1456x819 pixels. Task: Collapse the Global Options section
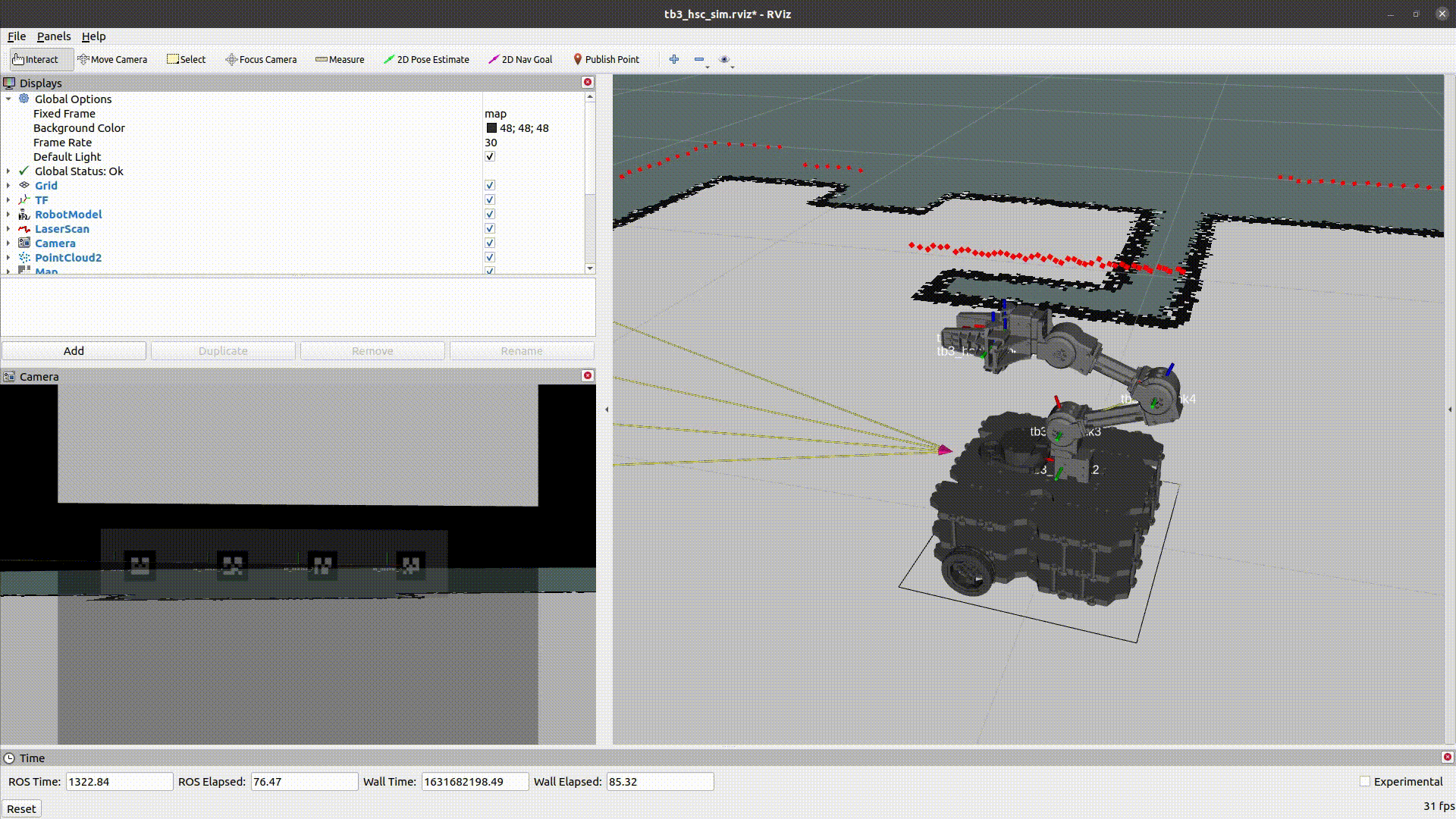coord(8,99)
